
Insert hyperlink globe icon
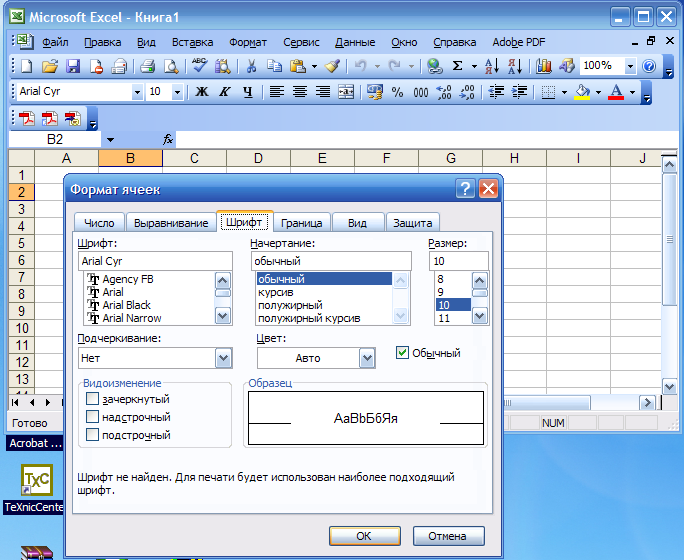coord(434,66)
